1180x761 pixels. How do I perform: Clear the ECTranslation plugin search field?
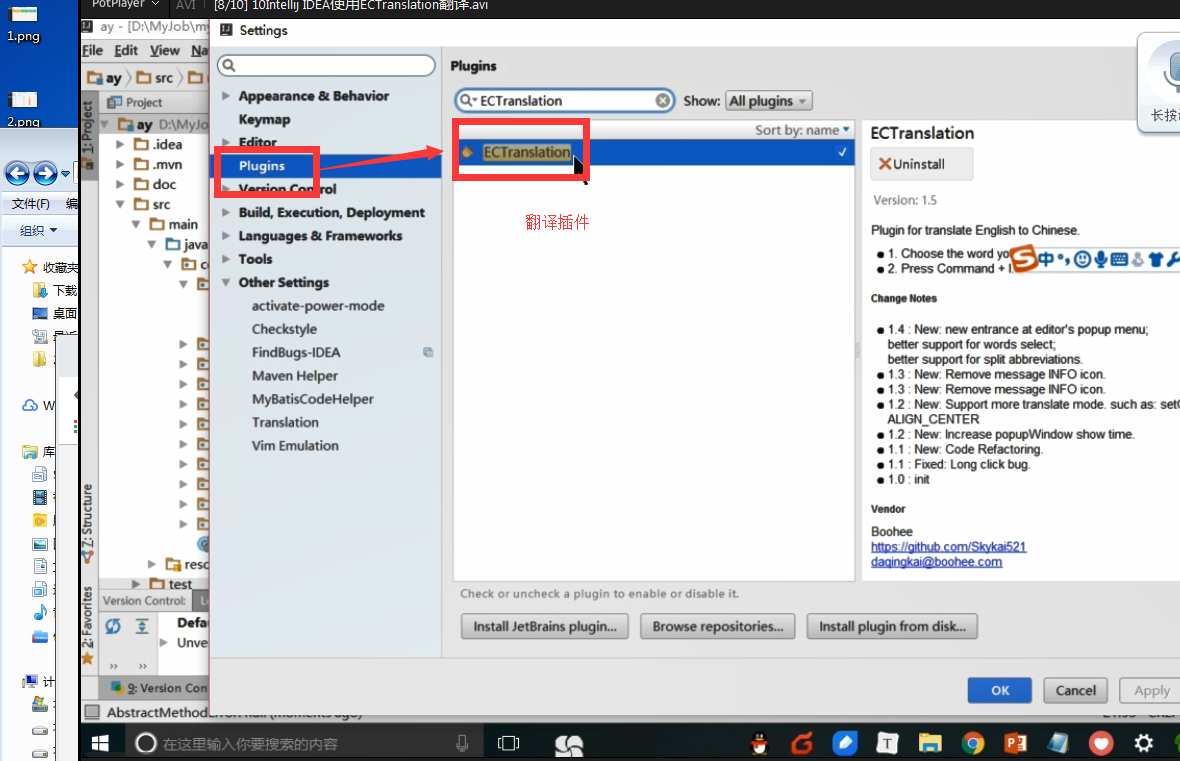[662, 101]
